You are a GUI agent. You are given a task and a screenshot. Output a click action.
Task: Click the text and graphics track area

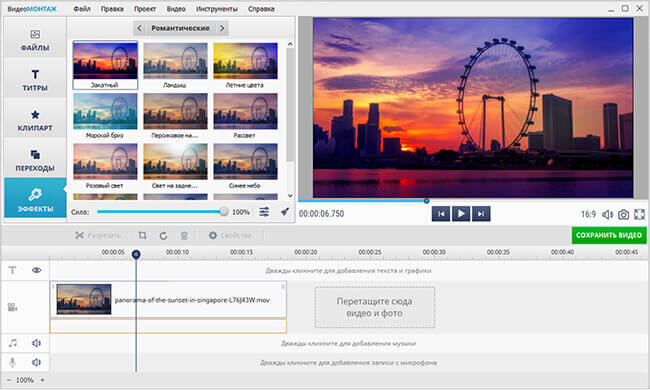click(348, 271)
